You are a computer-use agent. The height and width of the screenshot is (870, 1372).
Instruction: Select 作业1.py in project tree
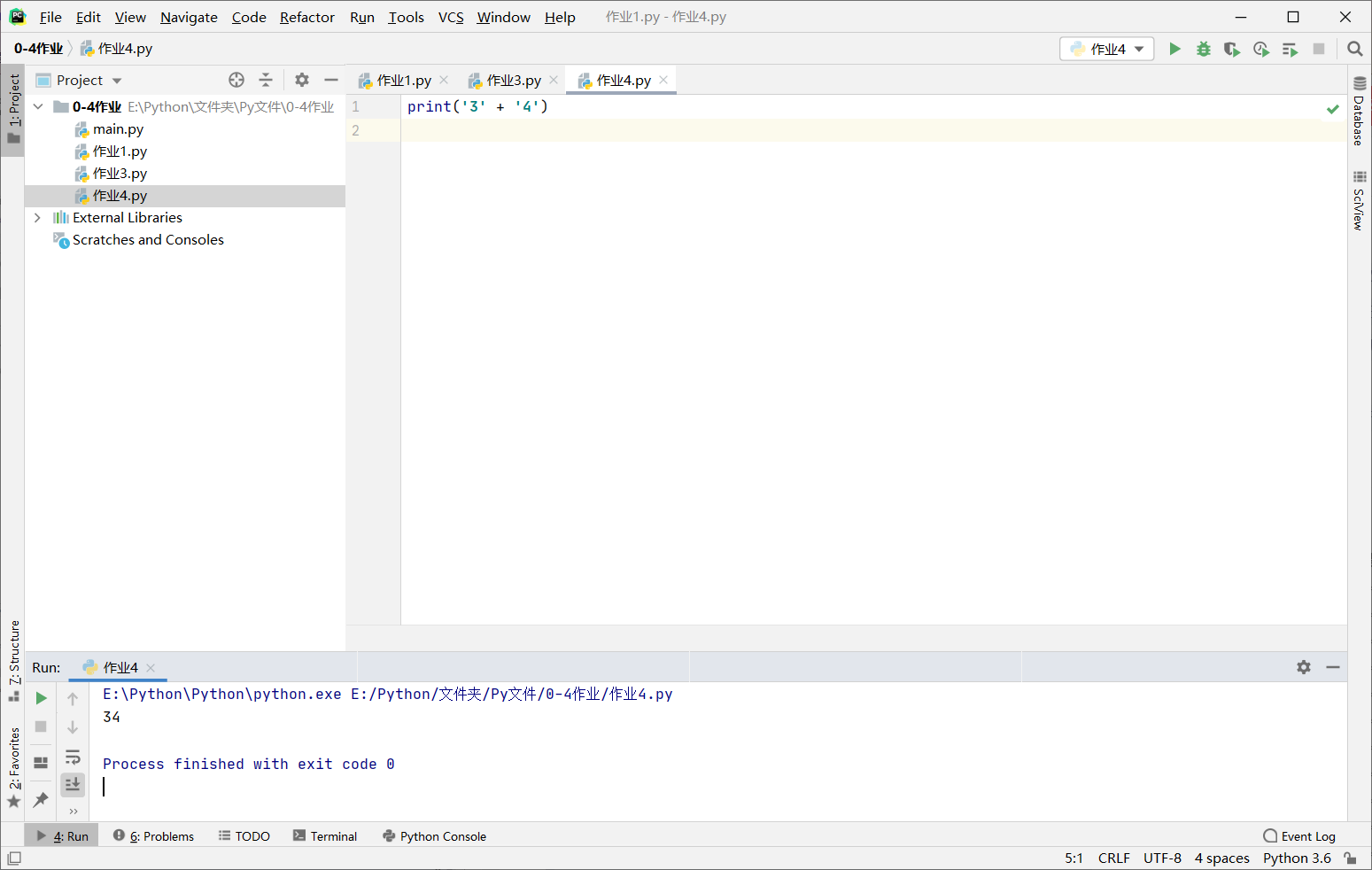pos(120,151)
